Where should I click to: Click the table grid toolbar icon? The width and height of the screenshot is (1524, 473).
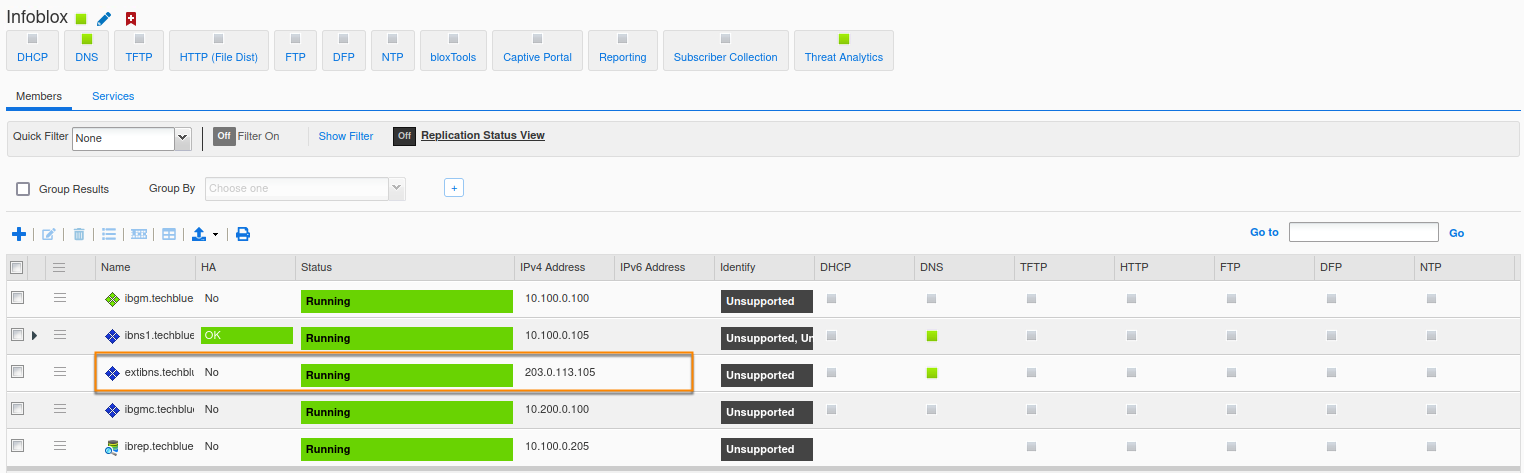169,234
